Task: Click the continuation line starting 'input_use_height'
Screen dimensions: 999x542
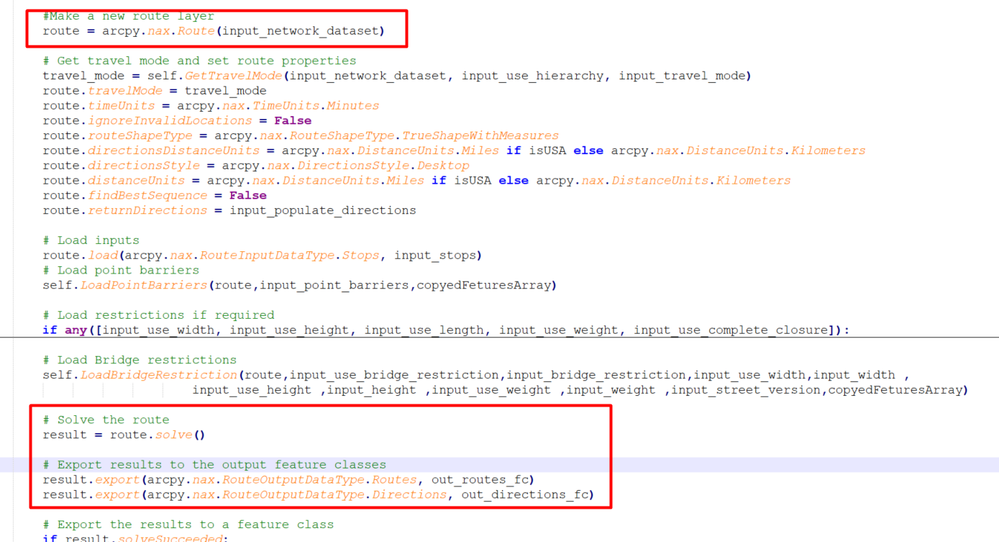Action: pyautogui.click(x=580, y=390)
